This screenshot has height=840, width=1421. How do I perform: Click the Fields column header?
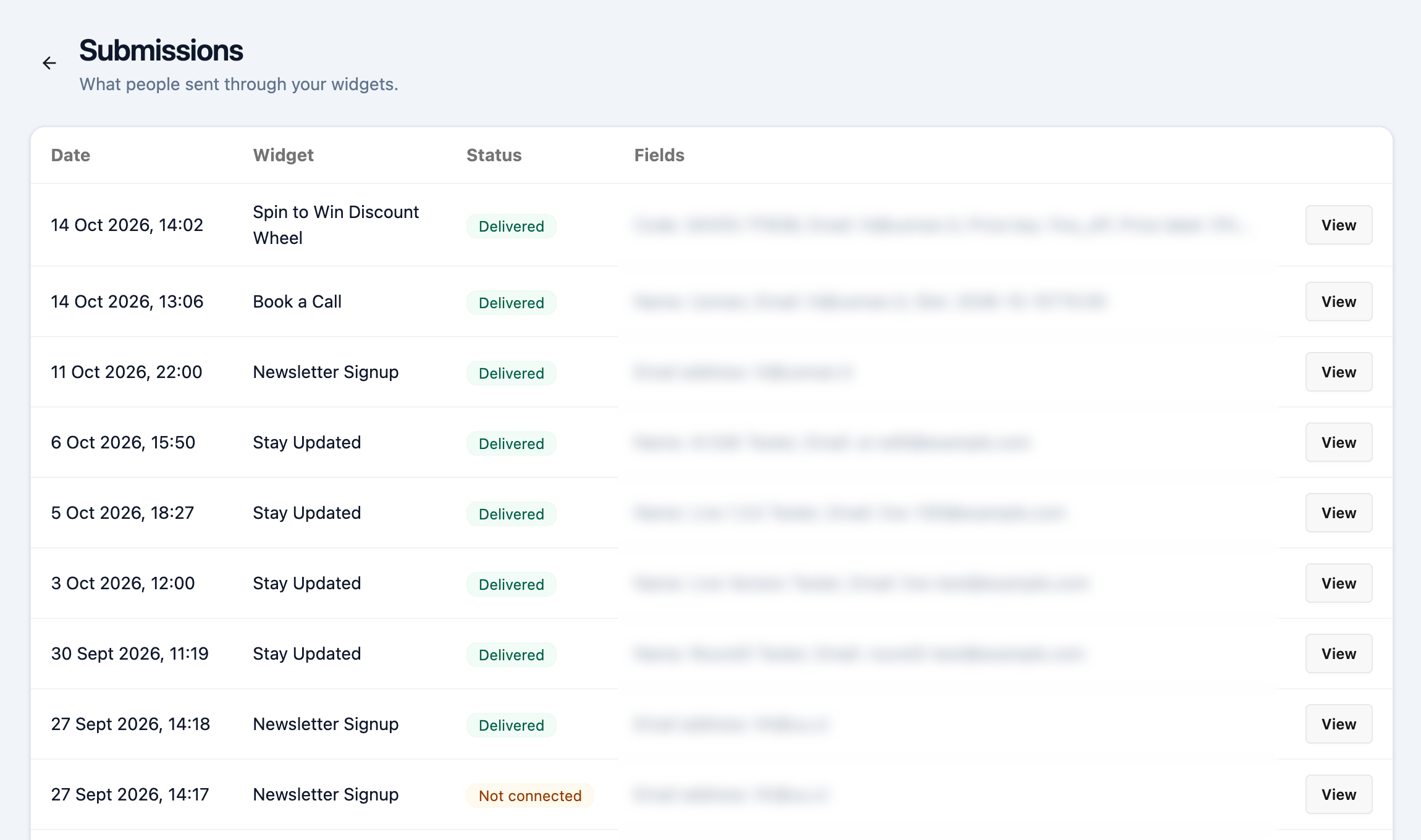tap(659, 155)
